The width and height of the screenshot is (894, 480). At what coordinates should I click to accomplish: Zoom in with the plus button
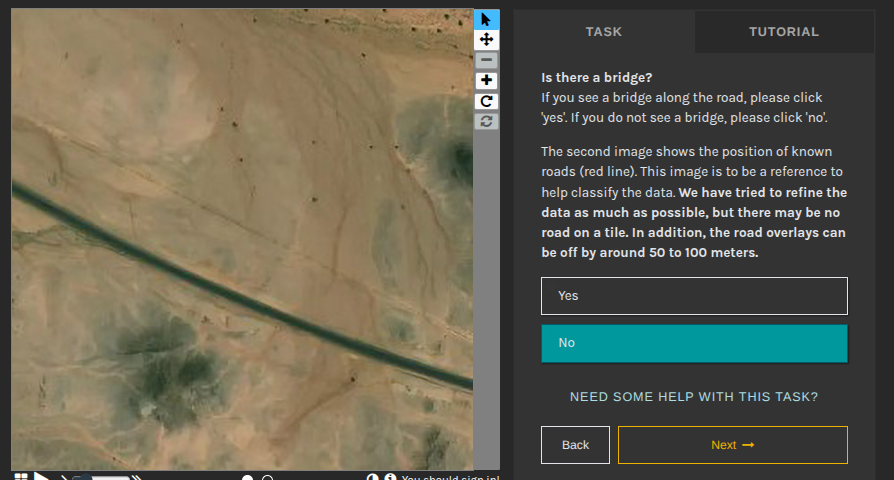pyautogui.click(x=486, y=80)
